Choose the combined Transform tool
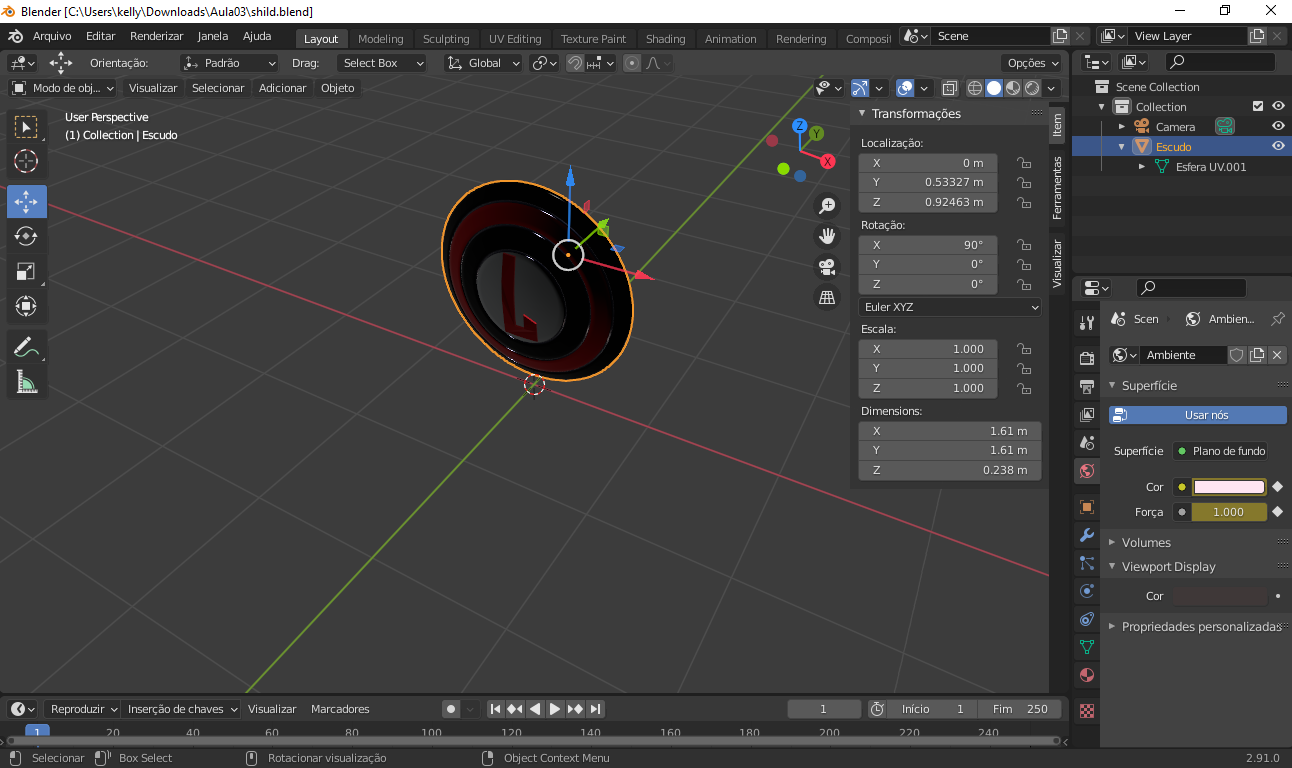 tap(27, 306)
